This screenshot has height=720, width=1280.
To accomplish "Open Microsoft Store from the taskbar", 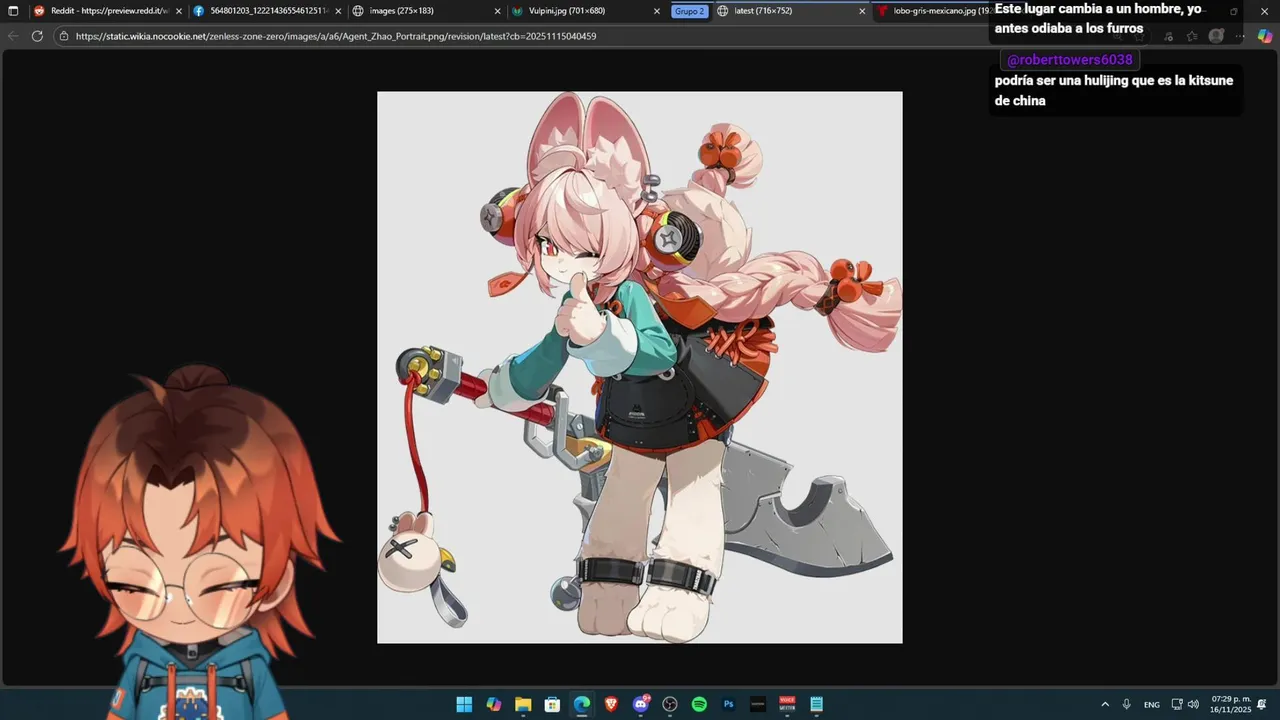I will 552,704.
